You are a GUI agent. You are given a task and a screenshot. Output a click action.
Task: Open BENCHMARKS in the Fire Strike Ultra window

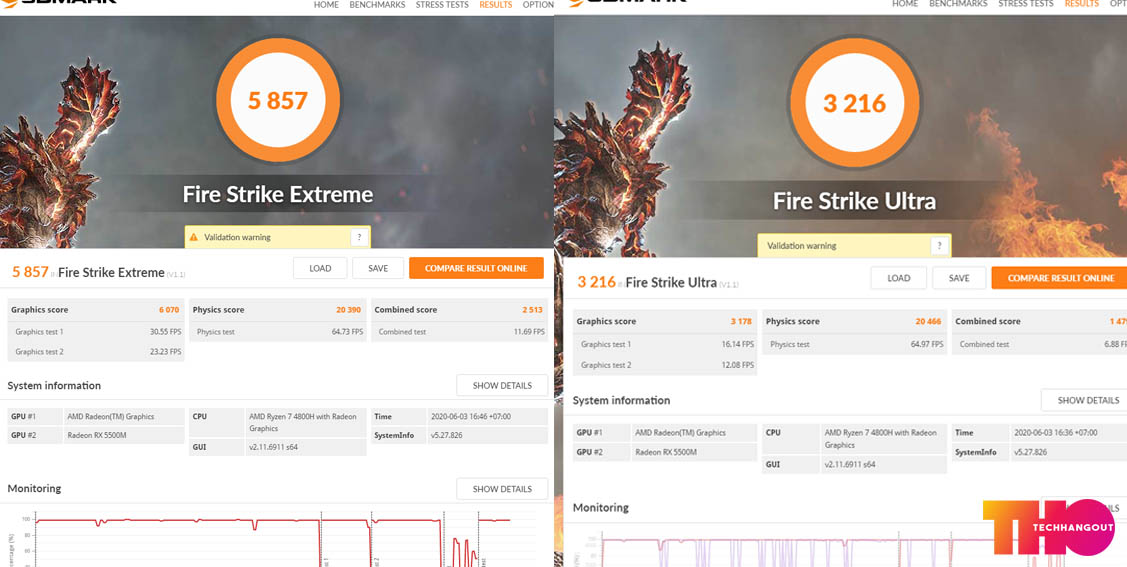point(958,4)
